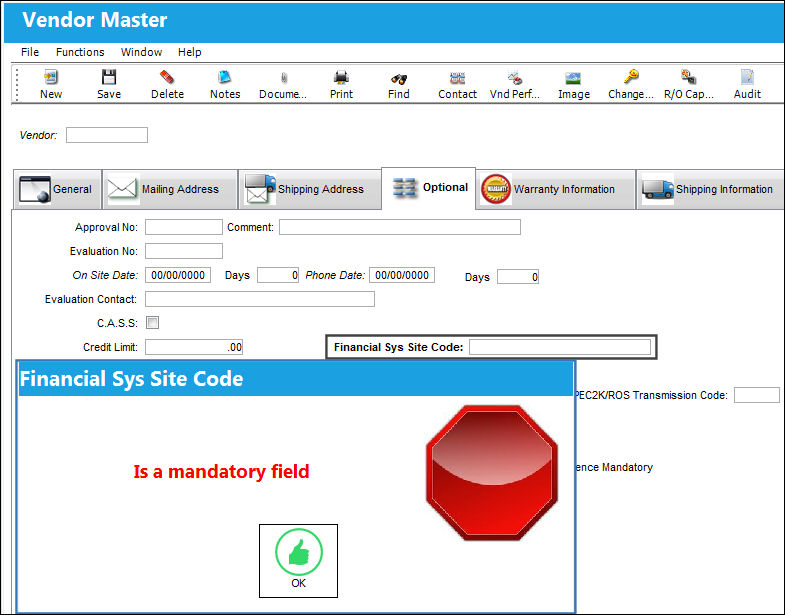Click the Phone Date field
The image size is (785, 615).
pos(402,275)
